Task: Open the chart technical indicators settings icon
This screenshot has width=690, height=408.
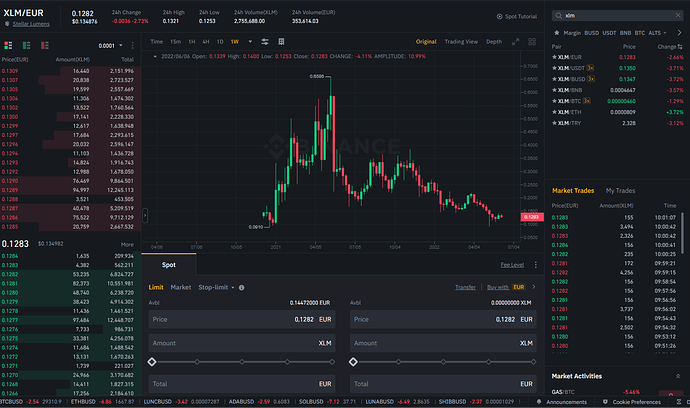Action: coord(264,42)
